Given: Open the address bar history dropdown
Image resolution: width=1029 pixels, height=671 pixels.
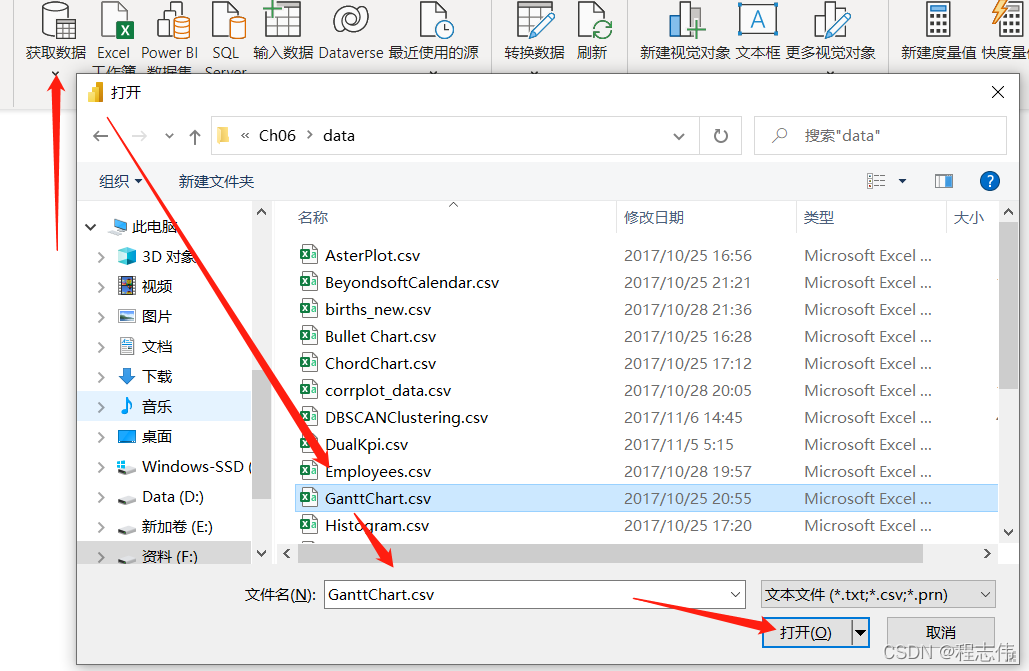Looking at the screenshot, I should [679, 137].
